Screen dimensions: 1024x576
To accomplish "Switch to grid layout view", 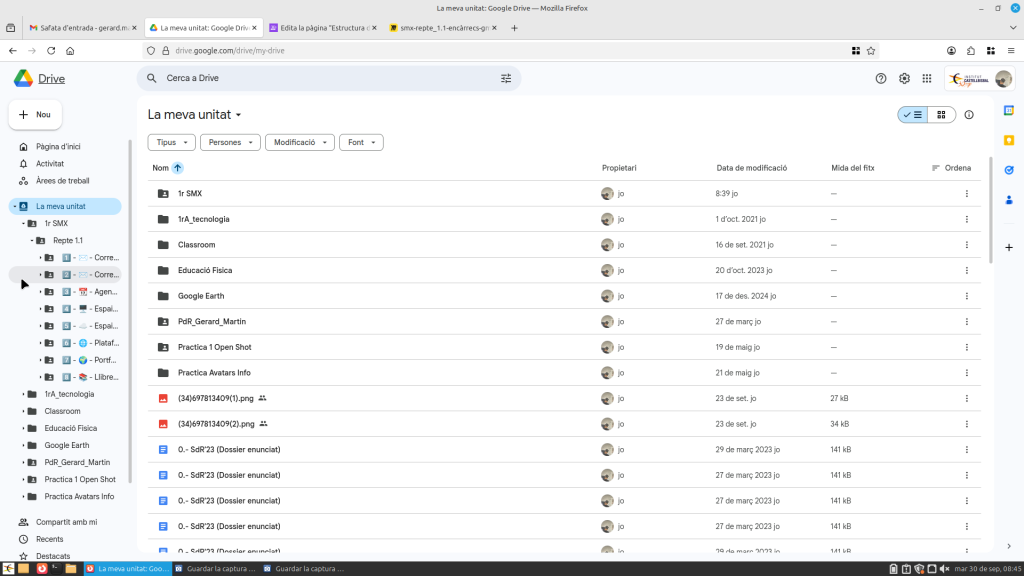I will [x=941, y=115].
